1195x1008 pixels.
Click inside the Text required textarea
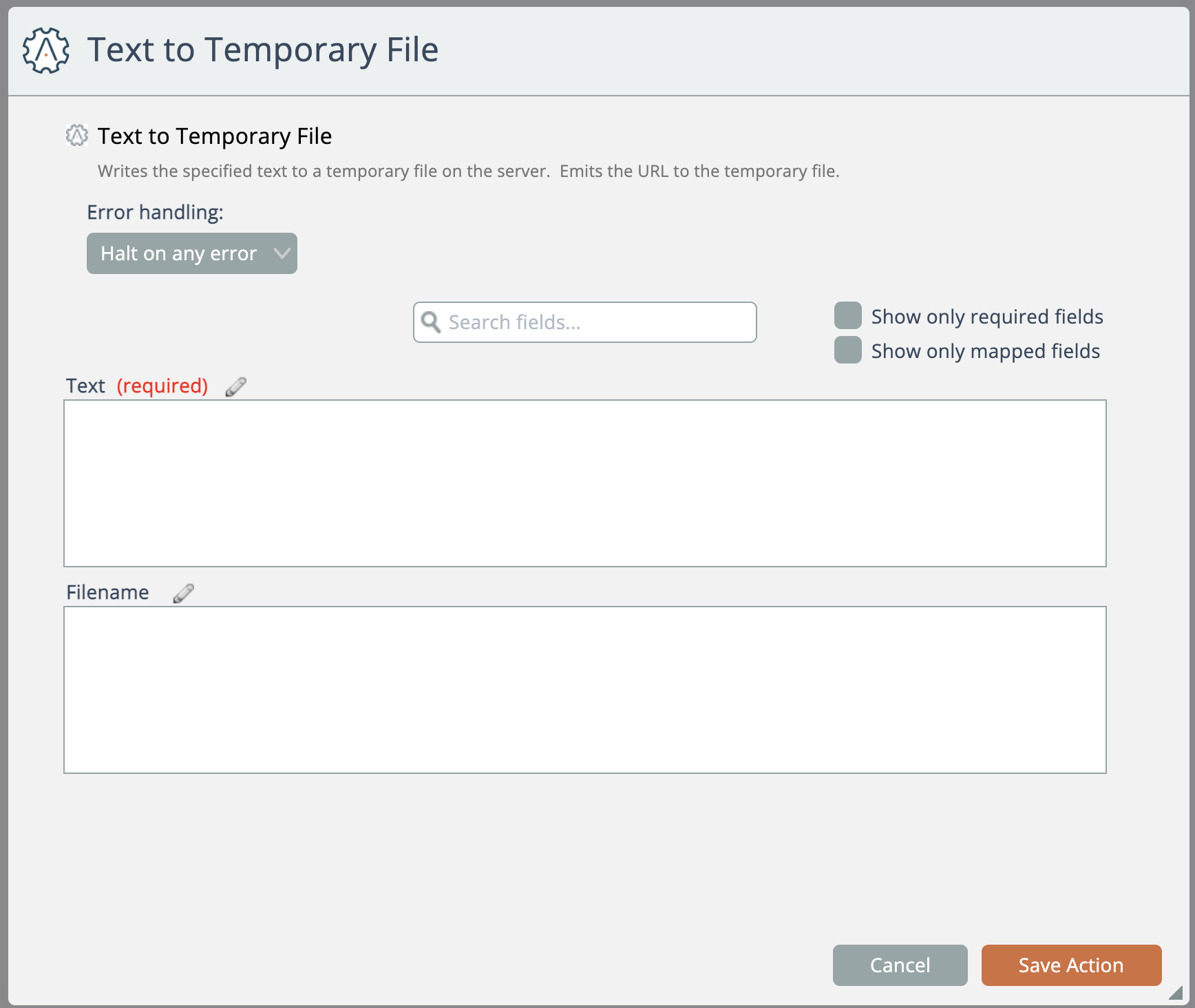[584, 483]
